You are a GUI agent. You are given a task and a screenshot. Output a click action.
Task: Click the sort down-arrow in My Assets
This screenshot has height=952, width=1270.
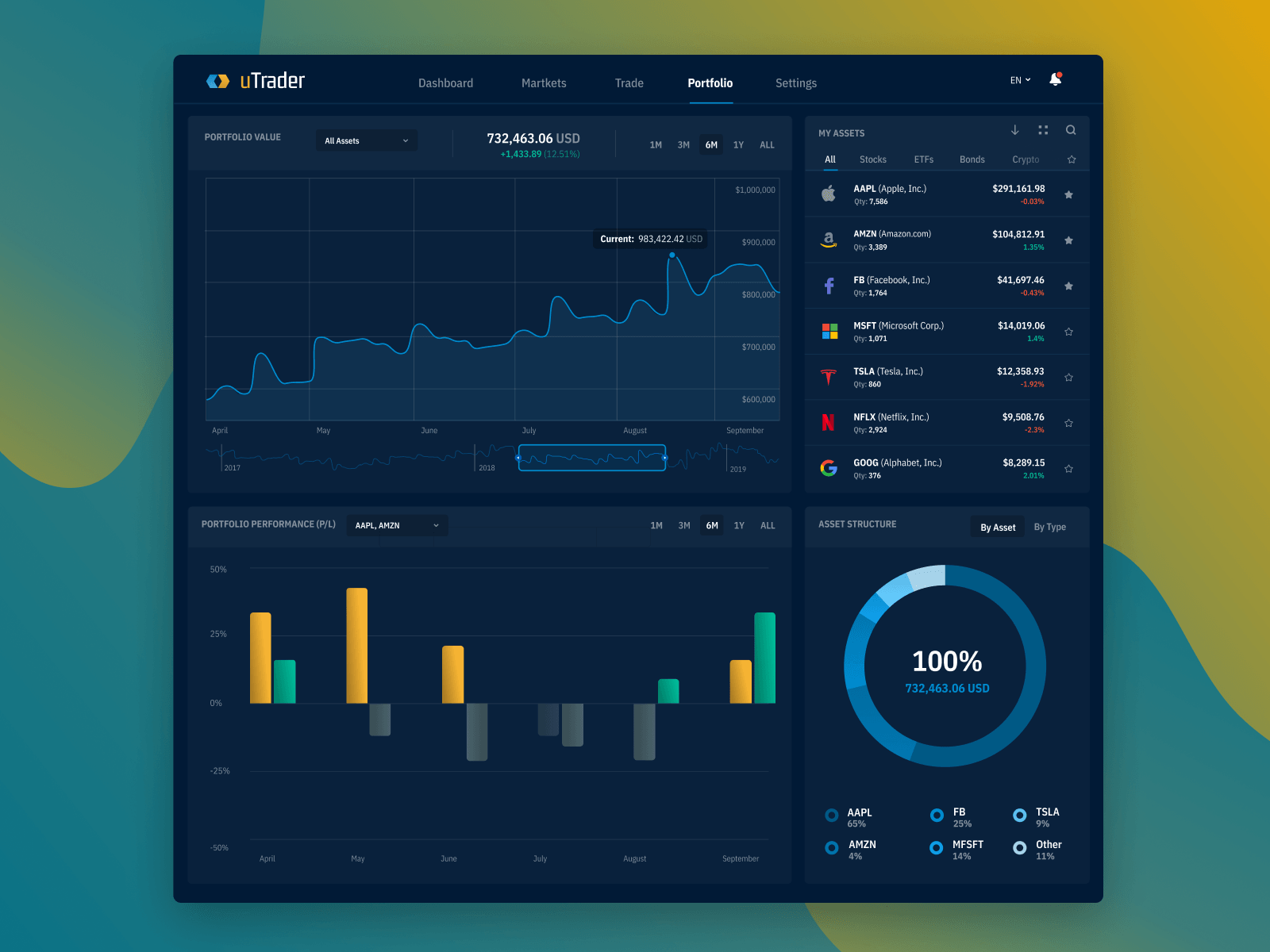point(1014,130)
